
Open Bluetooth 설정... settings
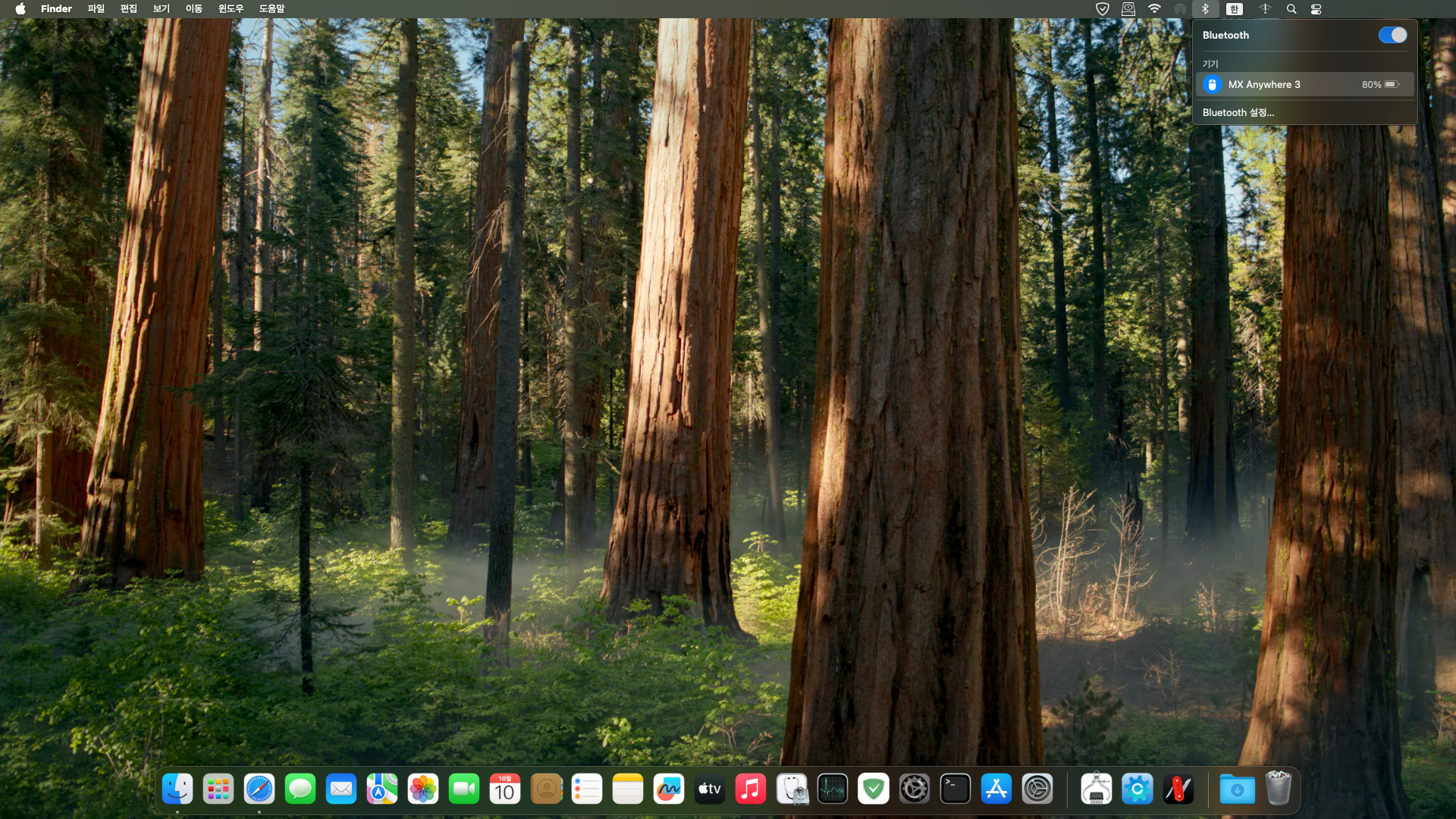[x=1238, y=112]
